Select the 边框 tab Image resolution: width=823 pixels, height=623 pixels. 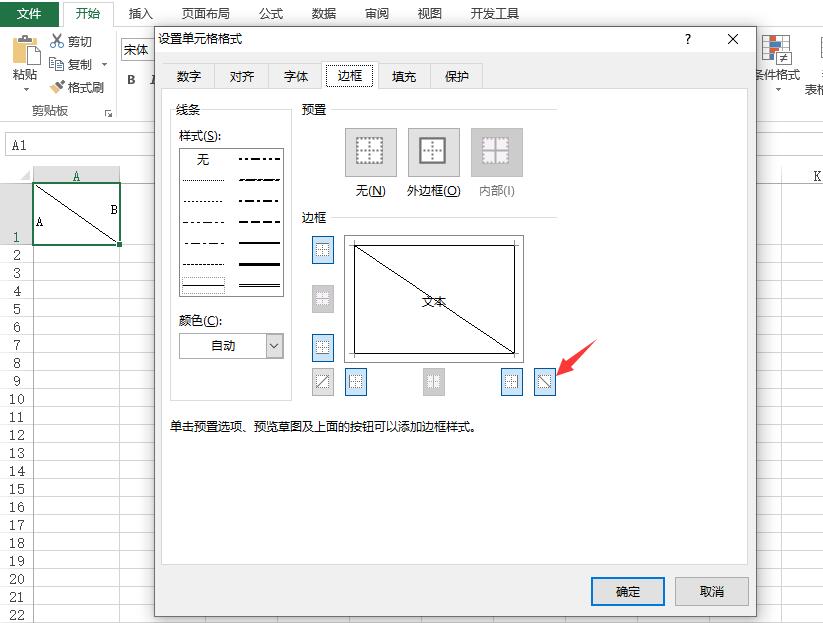(350, 76)
